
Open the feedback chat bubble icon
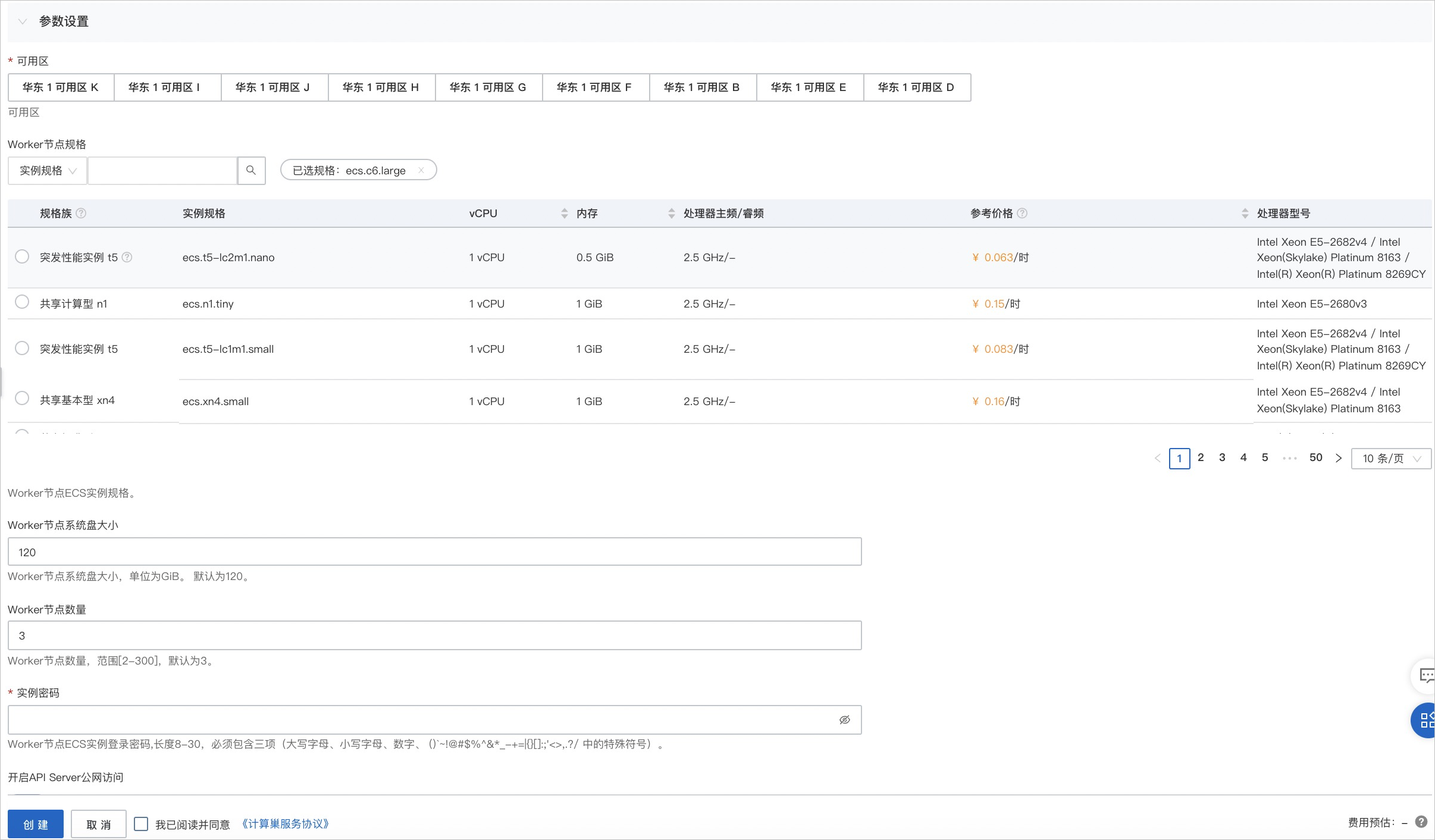click(1425, 675)
